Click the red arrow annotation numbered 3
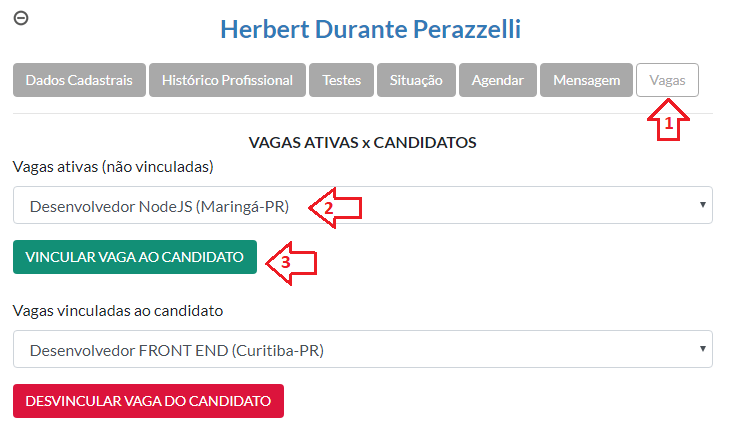The width and height of the screenshot is (738, 430). (291, 263)
